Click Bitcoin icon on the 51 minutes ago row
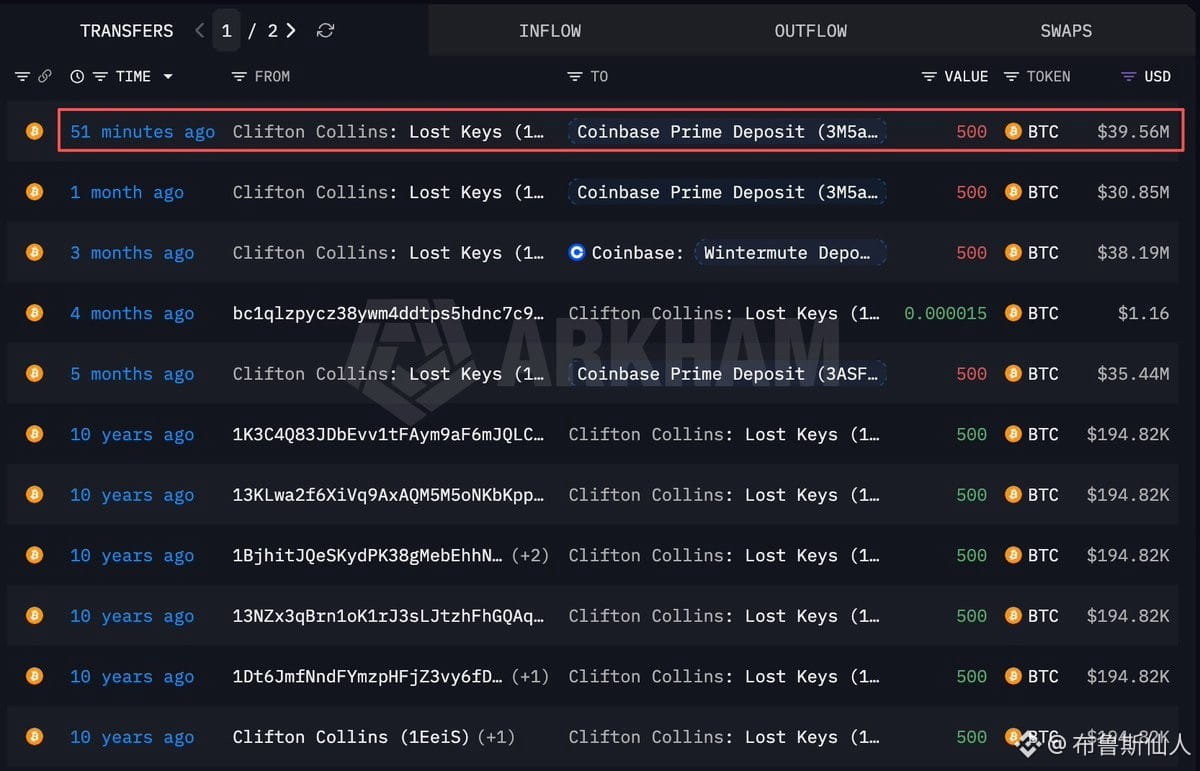This screenshot has width=1200, height=771. 35,131
